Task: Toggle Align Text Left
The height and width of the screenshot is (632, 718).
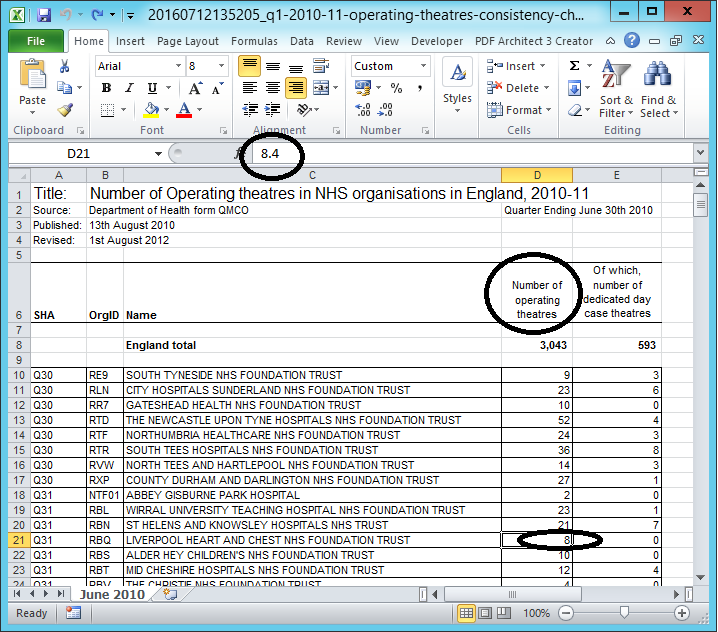Action: pos(250,87)
